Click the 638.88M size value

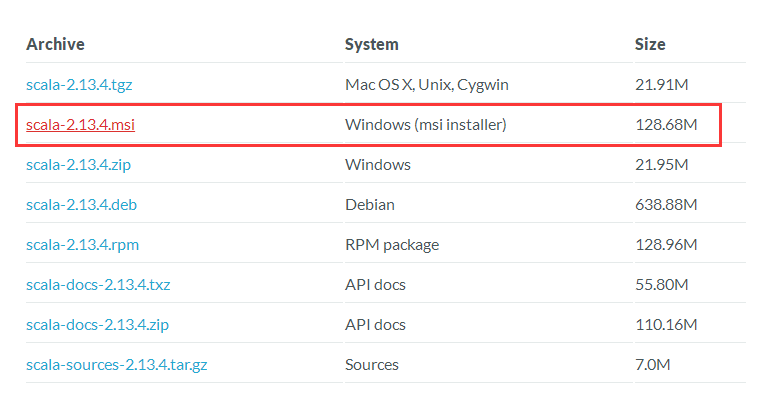(x=666, y=205)
